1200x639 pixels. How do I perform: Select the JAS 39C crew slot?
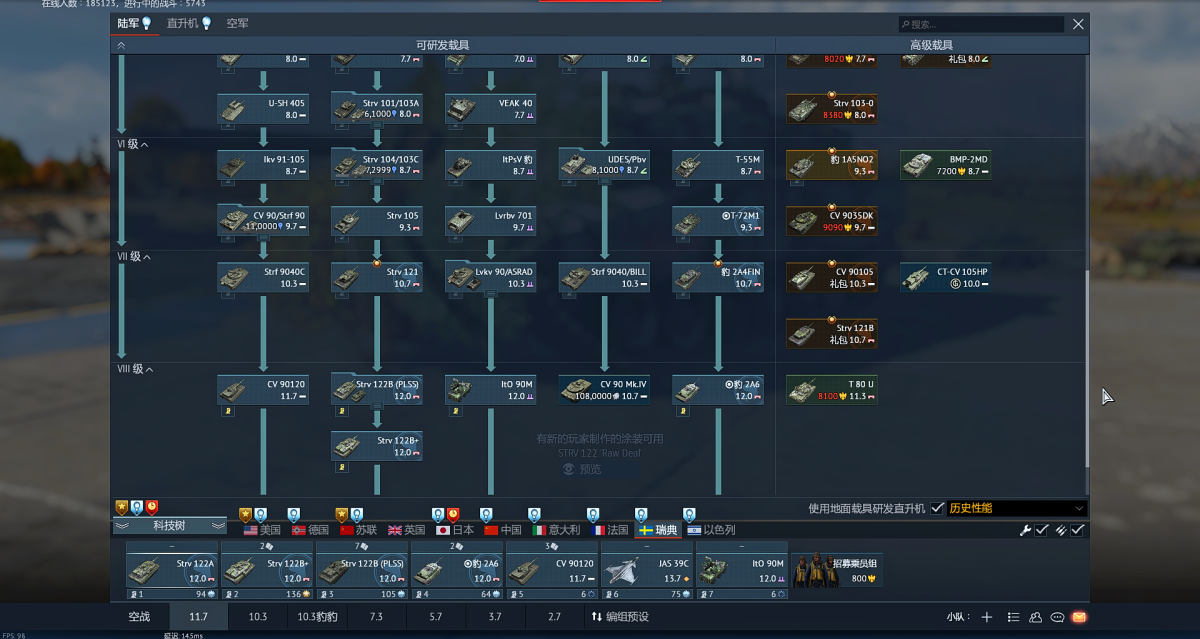(646, 570)
